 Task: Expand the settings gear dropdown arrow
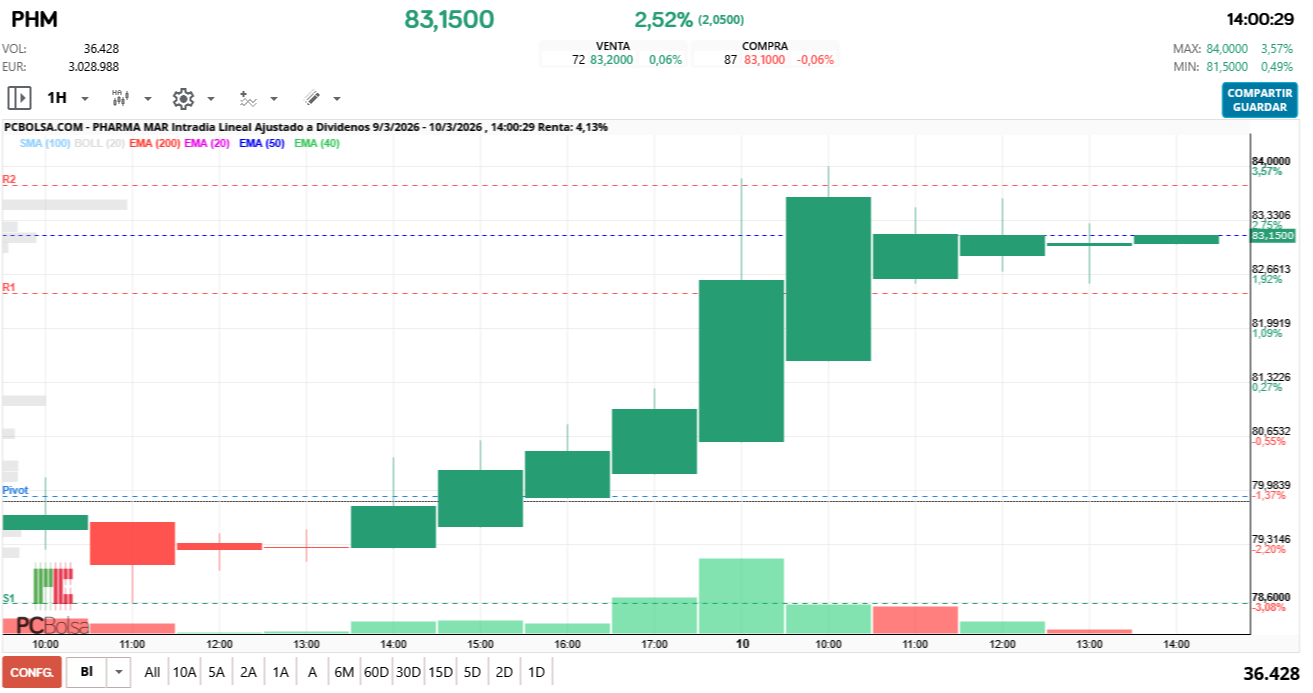coord(211,99)
